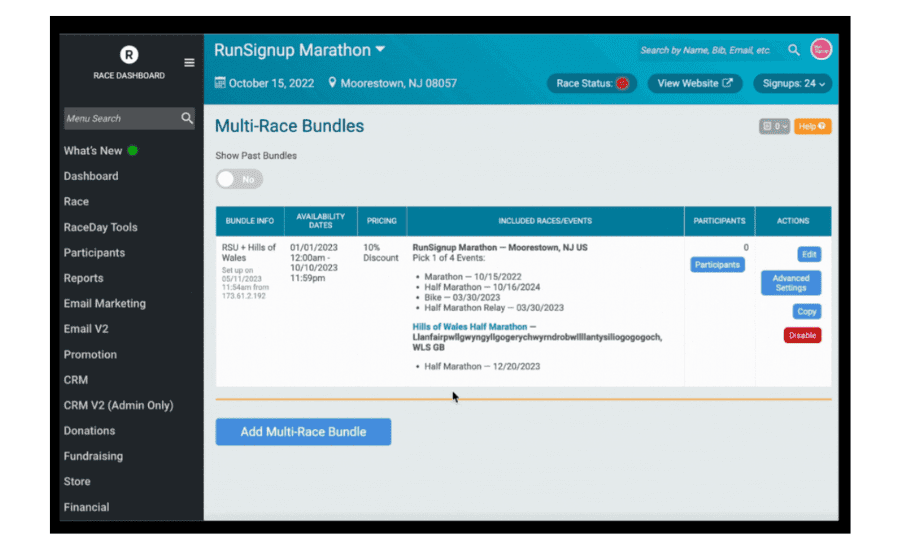
Task: Open Fundraising sidebar menu
Action: coord(93,456)
